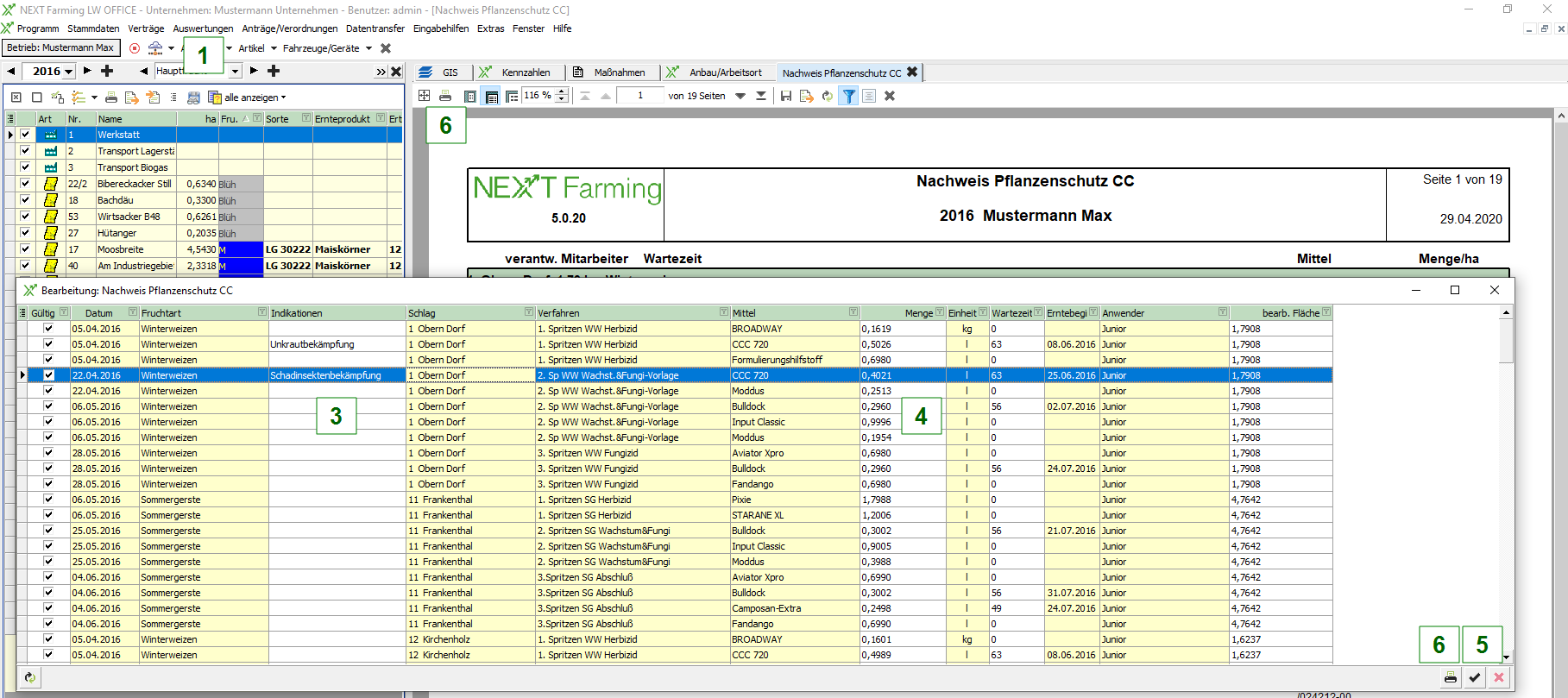This screenshot has height=698, width=1568.
Task: Open the Fahrzeuge/Geräte dropdown
Action: 368,48
